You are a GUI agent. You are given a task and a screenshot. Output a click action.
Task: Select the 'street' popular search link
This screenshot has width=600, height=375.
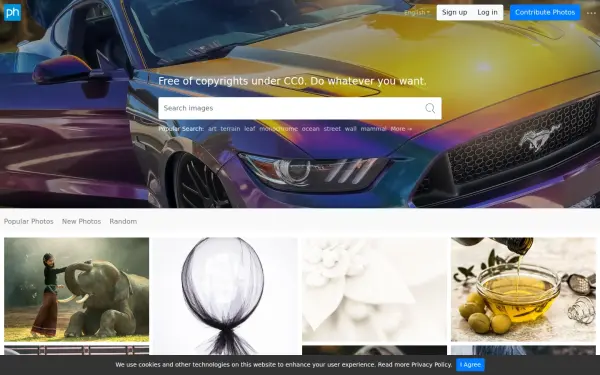pos(332,129)
